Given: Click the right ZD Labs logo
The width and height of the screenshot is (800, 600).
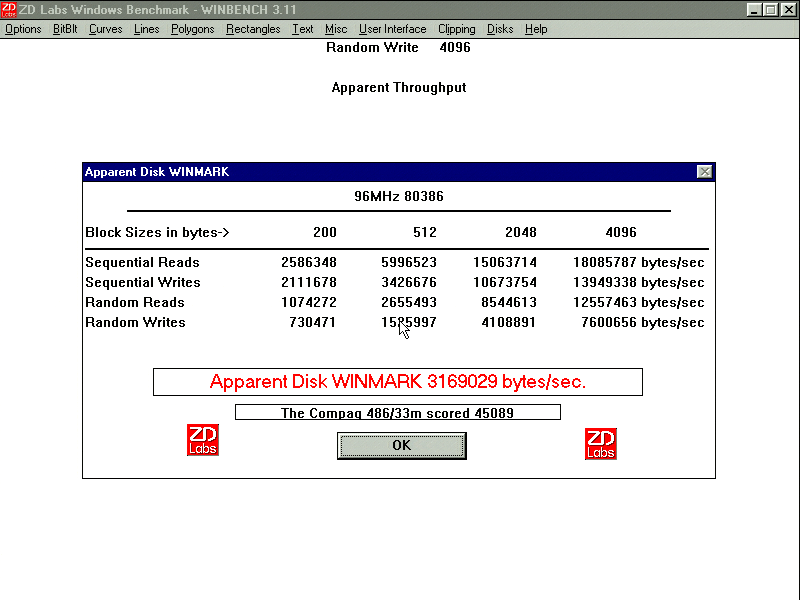Looking at the screenshot, I should click(x=601, y=444).
